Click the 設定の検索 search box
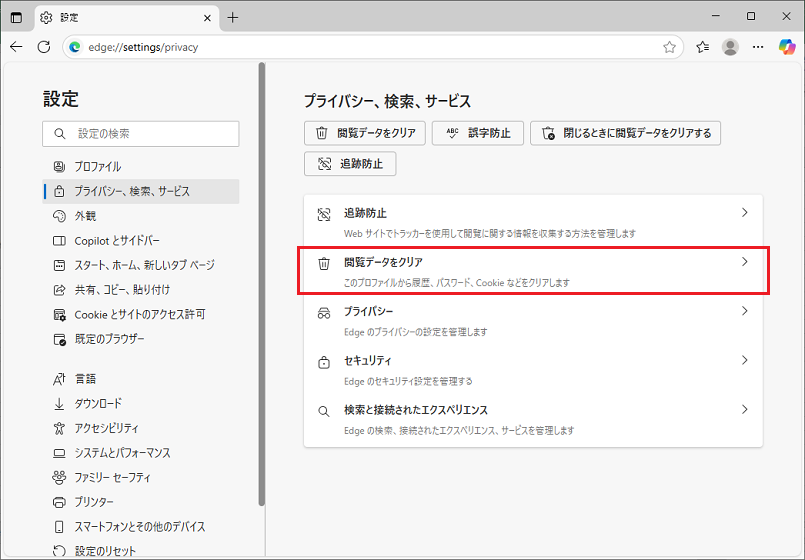The image size is (805, 560). 141,134
